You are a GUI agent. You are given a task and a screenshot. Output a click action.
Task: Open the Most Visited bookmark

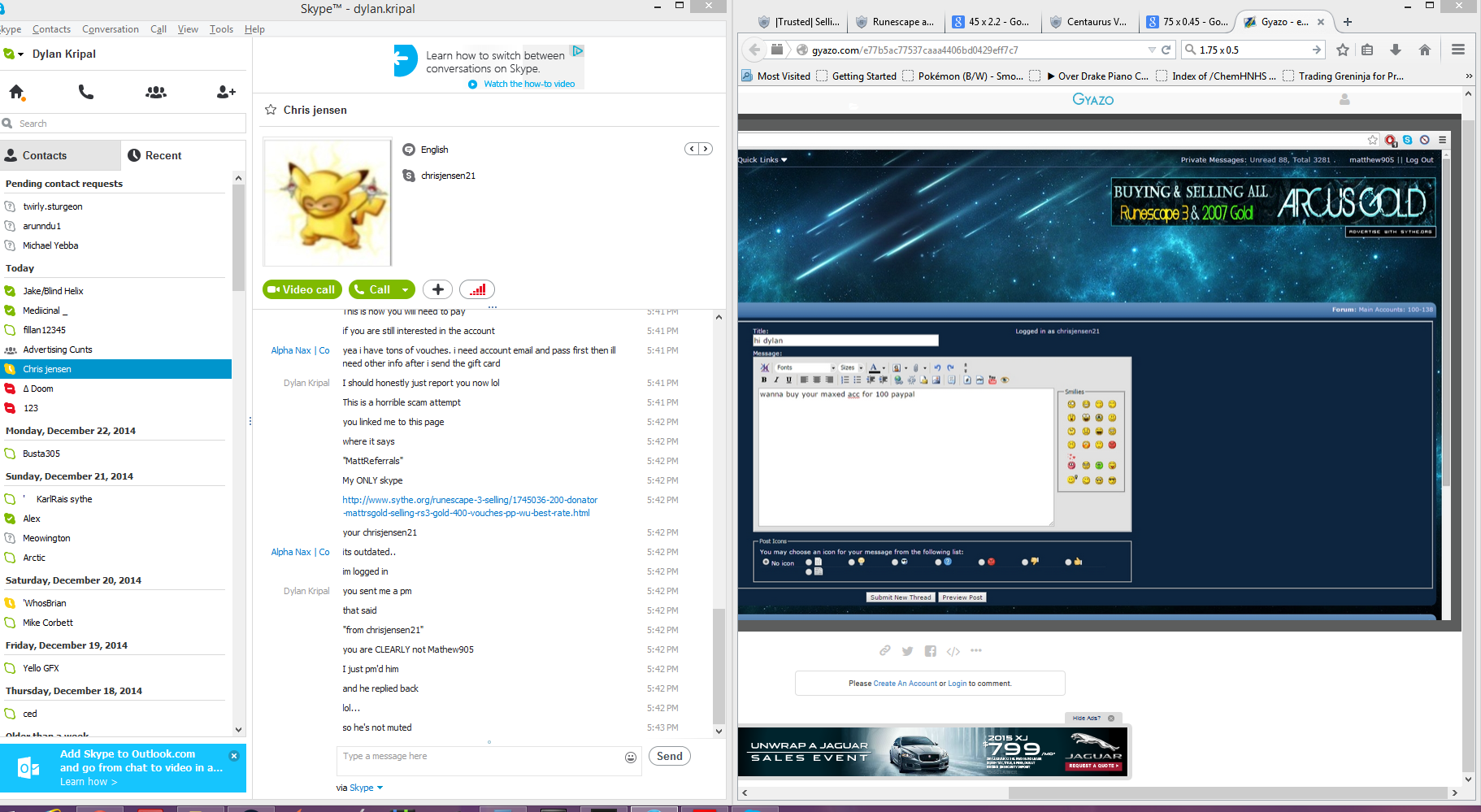(x=776, y=76)
